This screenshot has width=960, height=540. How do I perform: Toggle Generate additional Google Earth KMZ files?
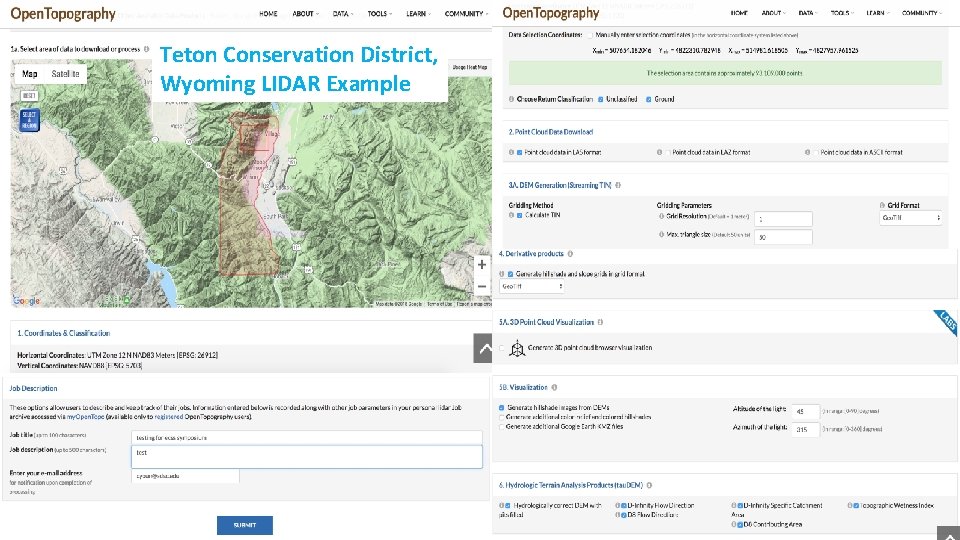[502, 427]
